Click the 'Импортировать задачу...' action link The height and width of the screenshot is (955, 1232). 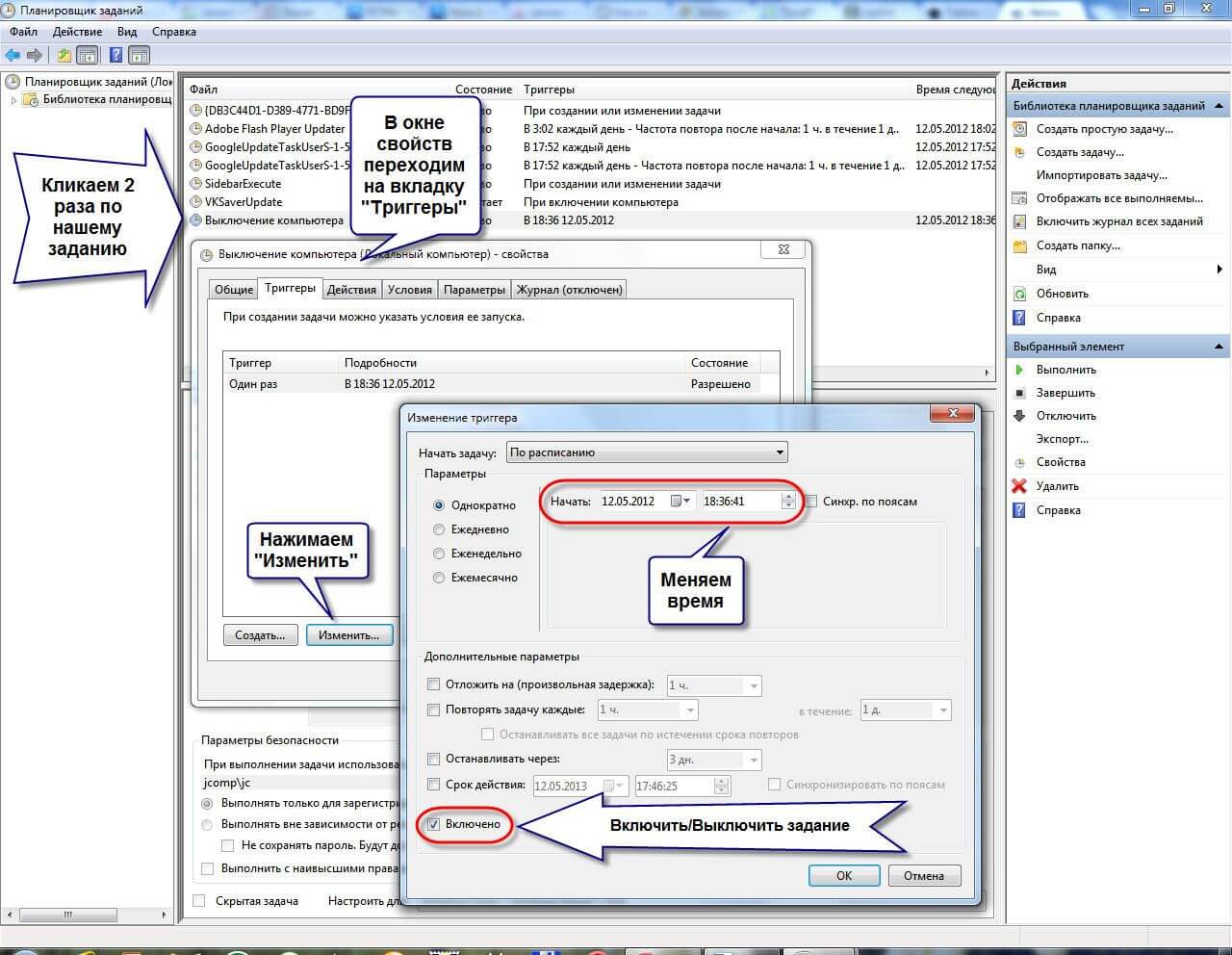pos(1101,175)
